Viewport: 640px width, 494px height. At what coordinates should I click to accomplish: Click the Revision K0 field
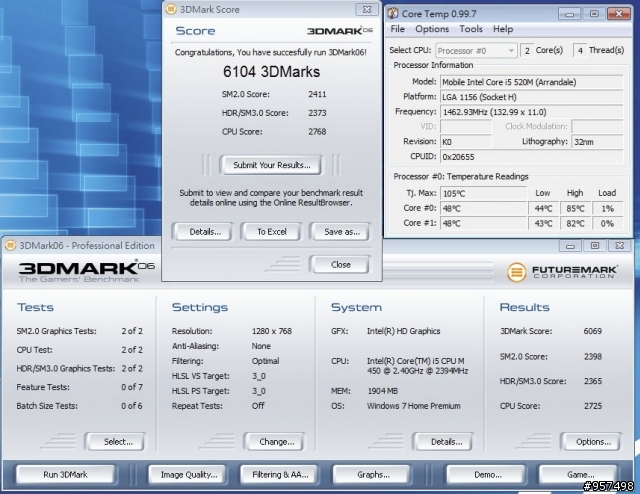tap(465, 142)
